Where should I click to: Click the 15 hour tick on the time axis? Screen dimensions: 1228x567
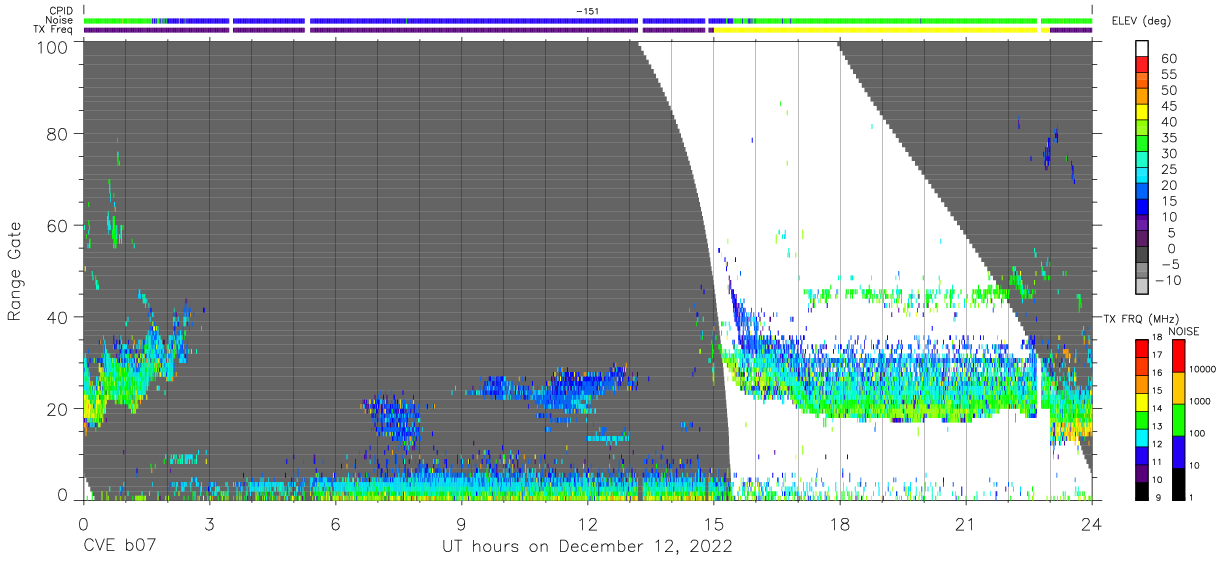point(713,522)
